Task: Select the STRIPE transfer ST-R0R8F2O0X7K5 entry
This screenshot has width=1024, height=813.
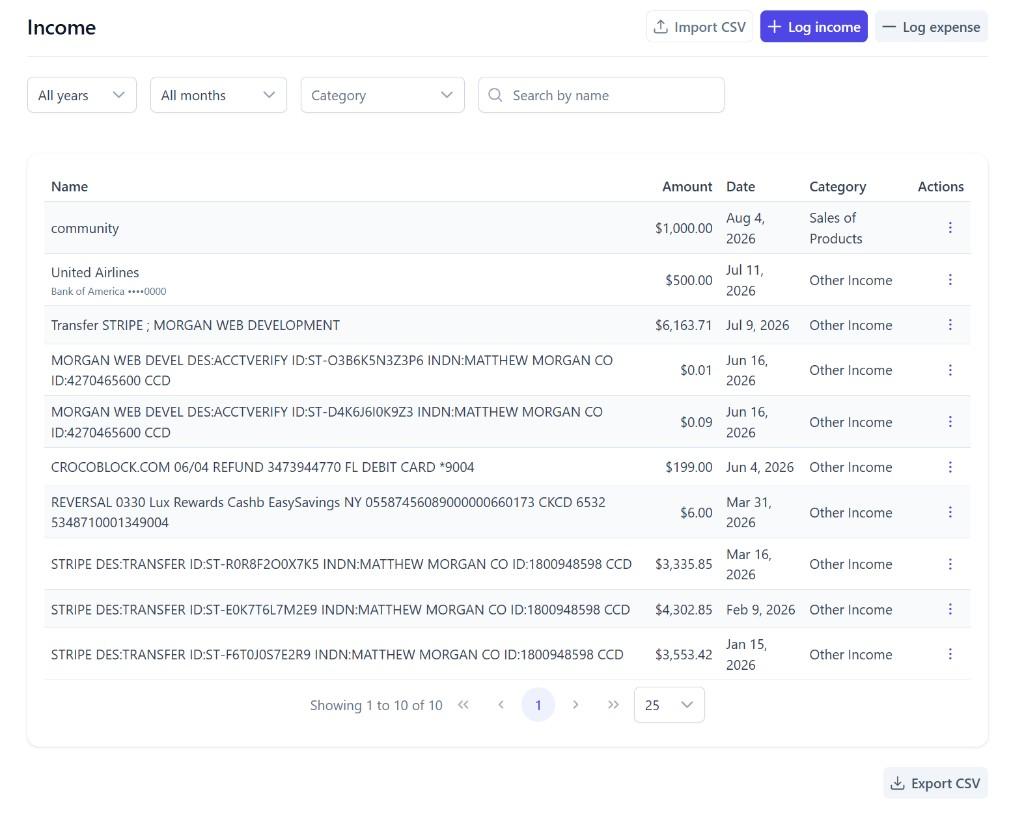Action: (x=341, y=564)
